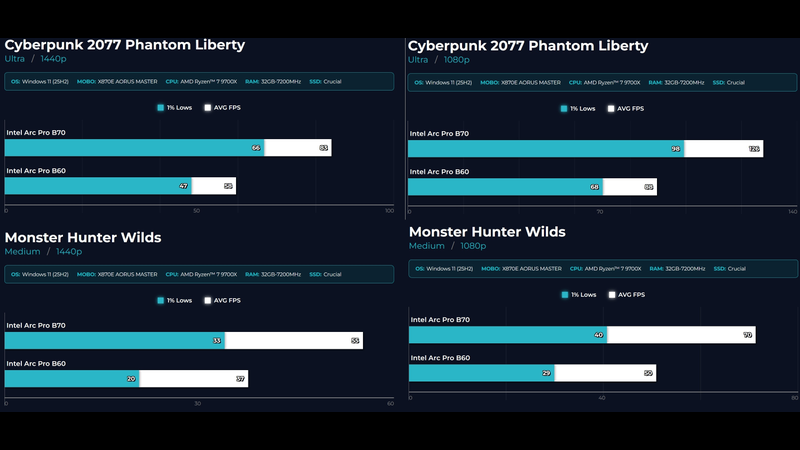The image size is (800, 450).
Task: Click the white bar segment showing 50 FPS
Action: pos(605,373)
